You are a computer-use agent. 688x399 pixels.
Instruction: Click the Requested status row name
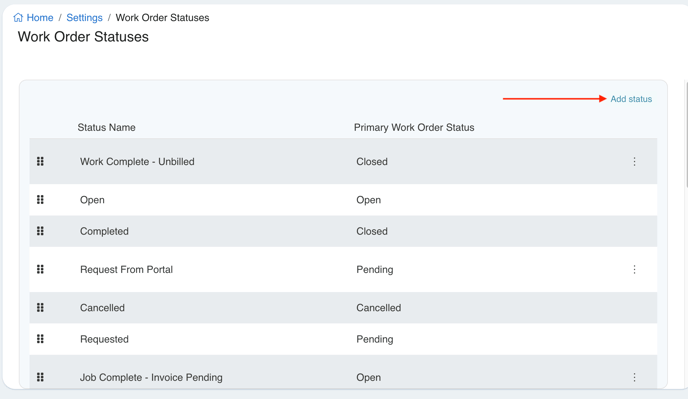click(x=104, y=339)
